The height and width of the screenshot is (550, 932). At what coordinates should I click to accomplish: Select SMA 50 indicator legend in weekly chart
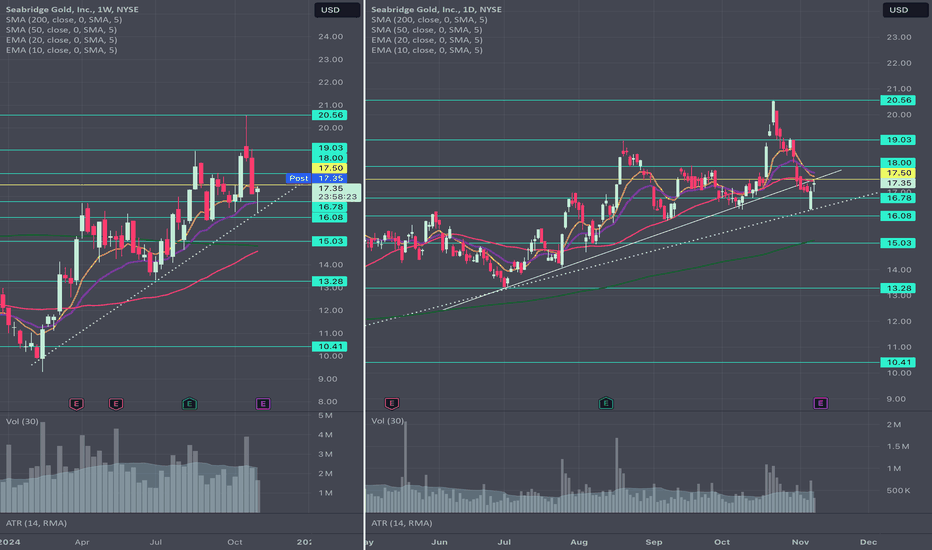pos(61,30)
